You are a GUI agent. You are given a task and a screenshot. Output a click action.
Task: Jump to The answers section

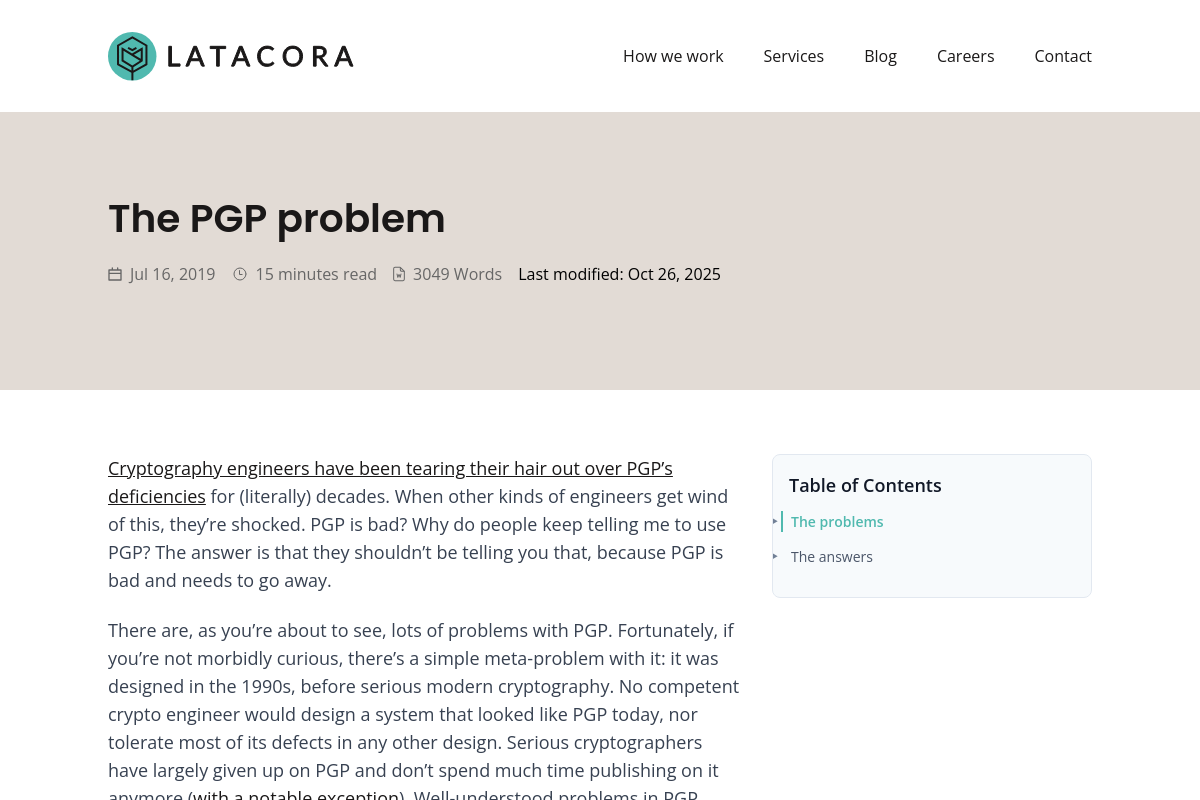click(x=832, y=557)
